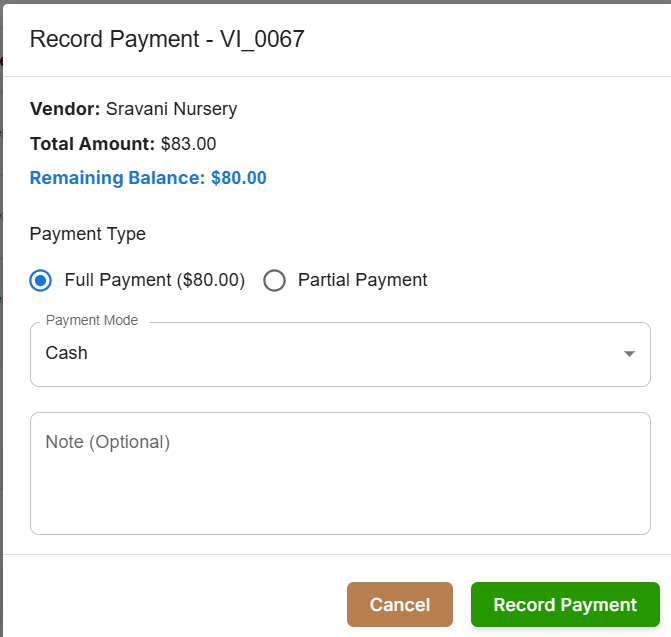Click the 'Note (Optional)' placeholder text
Image resolution: width=671 pixels, height=637 pixels.
tap(108, 442)
